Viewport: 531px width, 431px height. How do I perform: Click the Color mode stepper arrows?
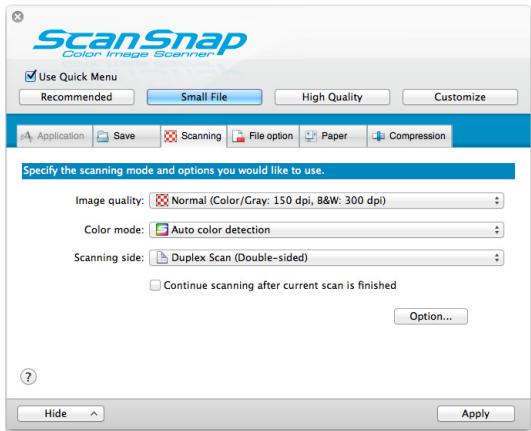pos(496,230)
